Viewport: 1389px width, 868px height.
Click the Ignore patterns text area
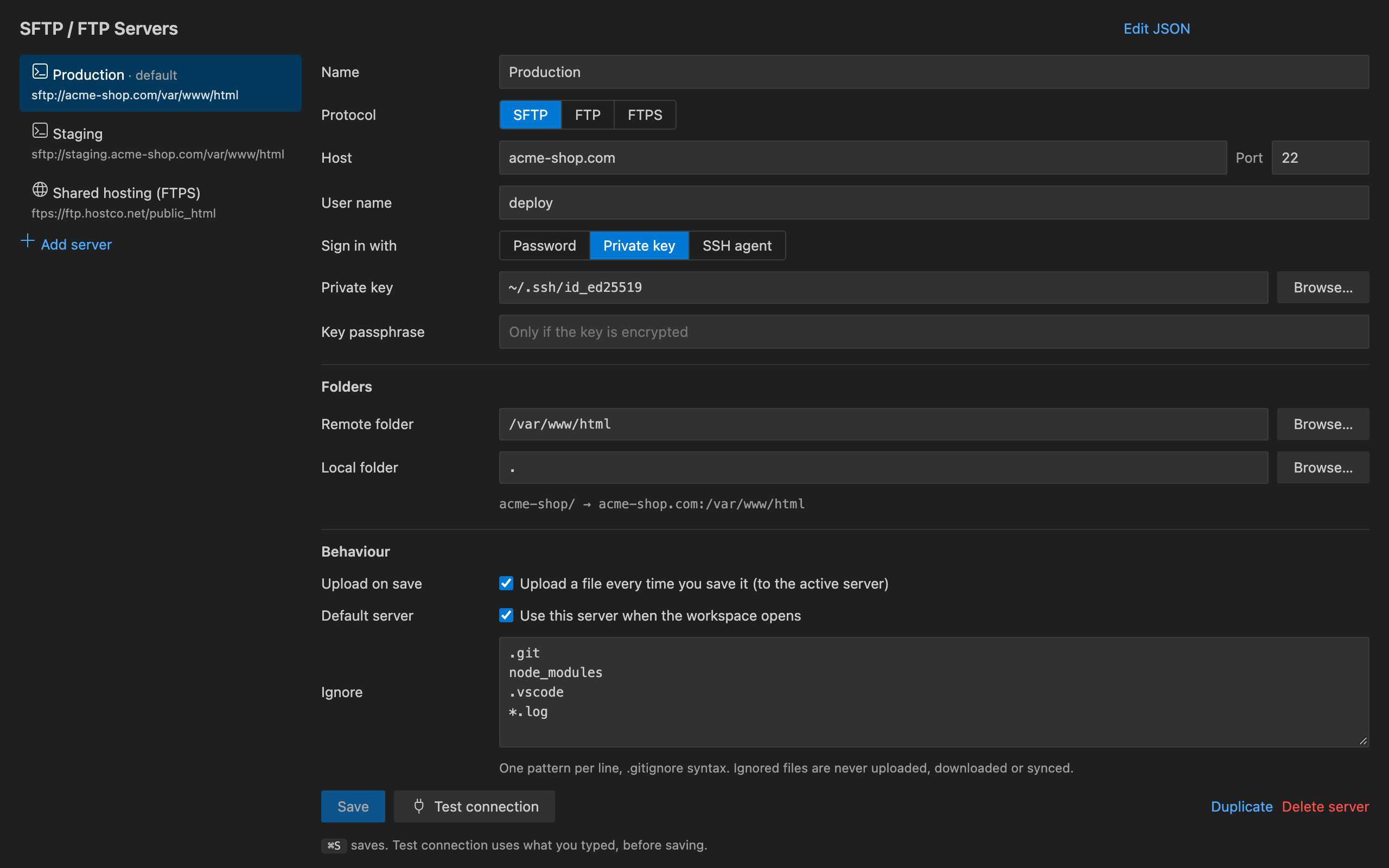[934, 692]
